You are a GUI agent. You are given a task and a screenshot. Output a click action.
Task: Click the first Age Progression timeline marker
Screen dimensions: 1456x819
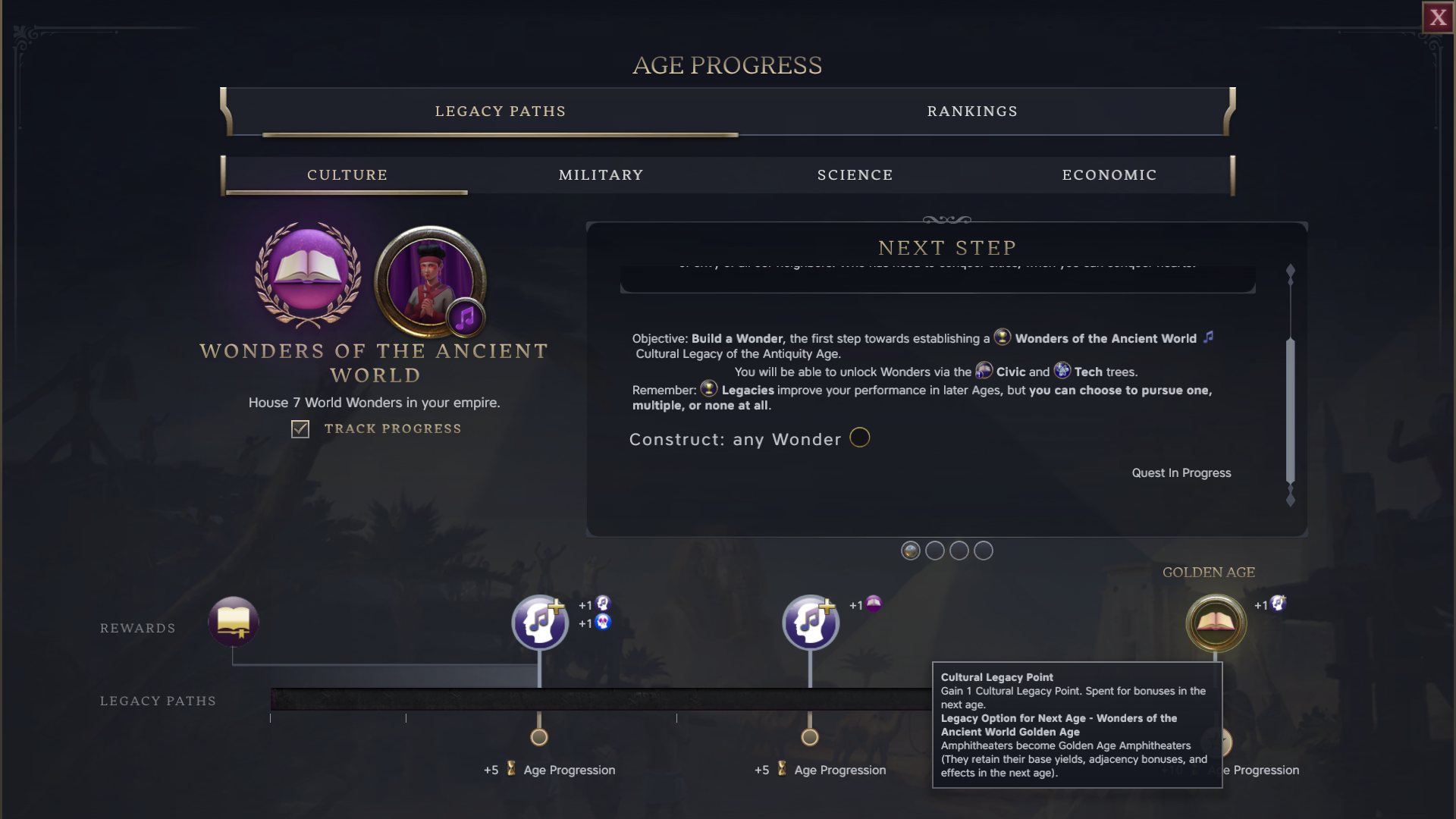pos(539,737)
